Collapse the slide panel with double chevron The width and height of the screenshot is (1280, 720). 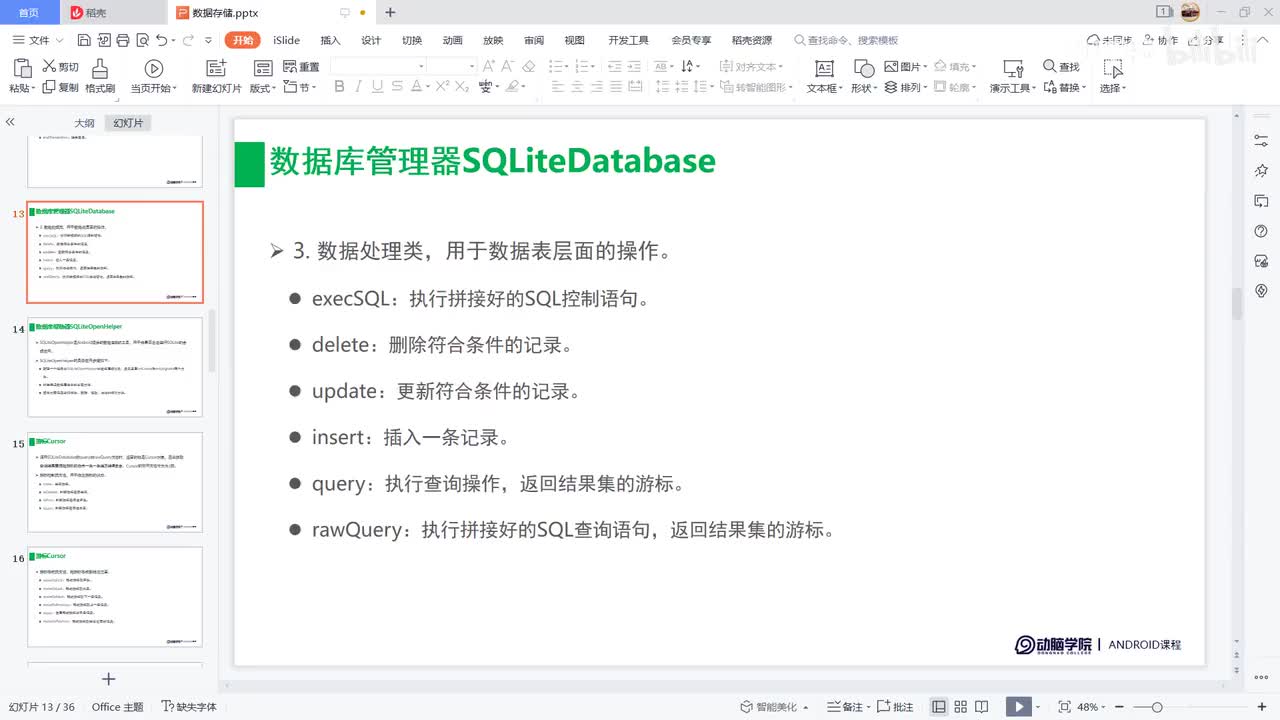[10, 122]
